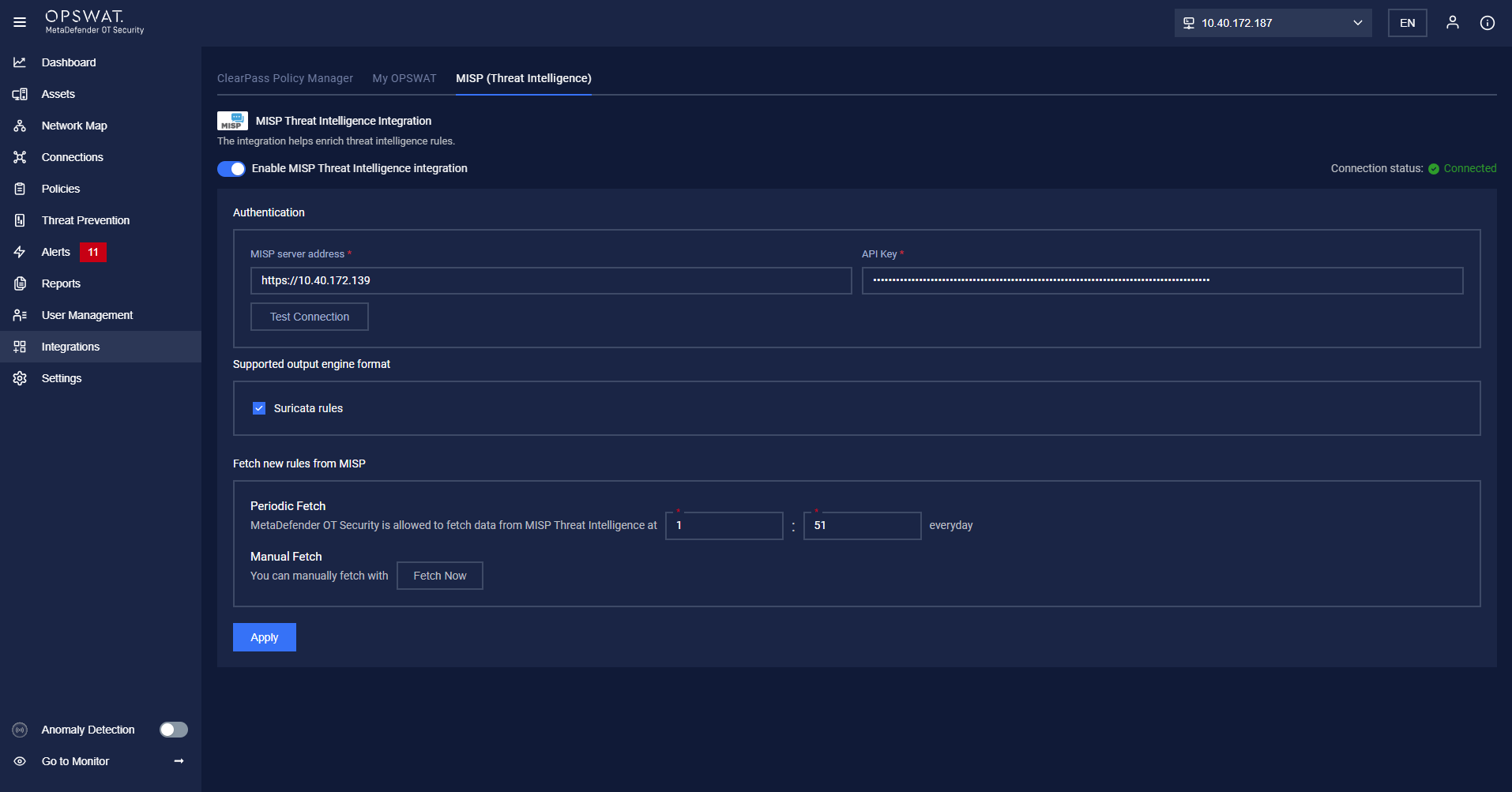Click the Fetch Now button
This screenshot has height=792, width=1512.
pos(440,576)
